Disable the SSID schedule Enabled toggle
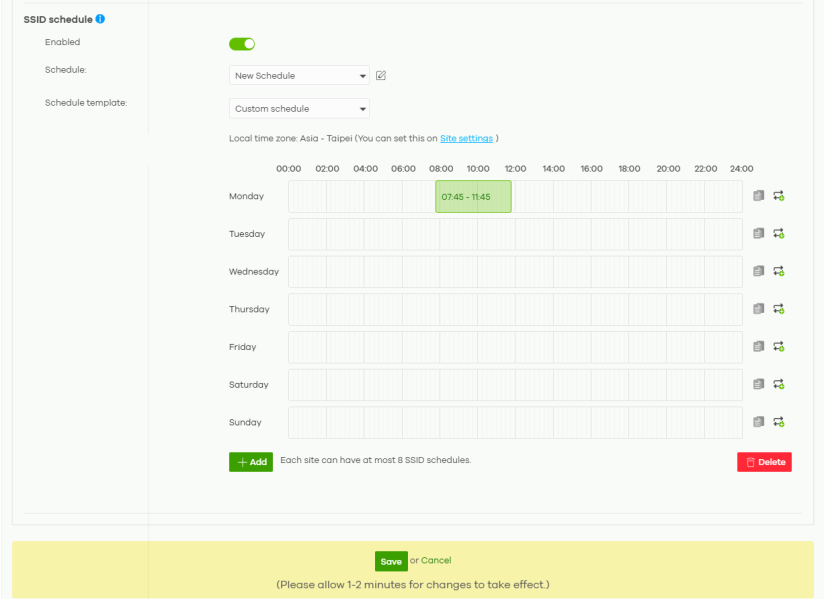This screenshot has width=824, height=599. 242,44
